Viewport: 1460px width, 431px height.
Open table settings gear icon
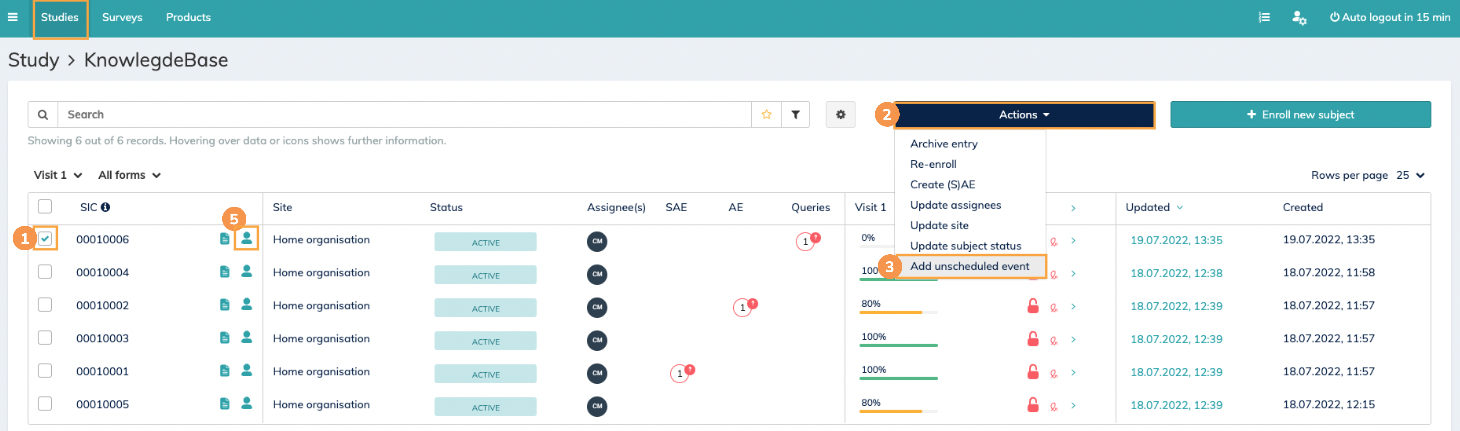tap(841, 115)
